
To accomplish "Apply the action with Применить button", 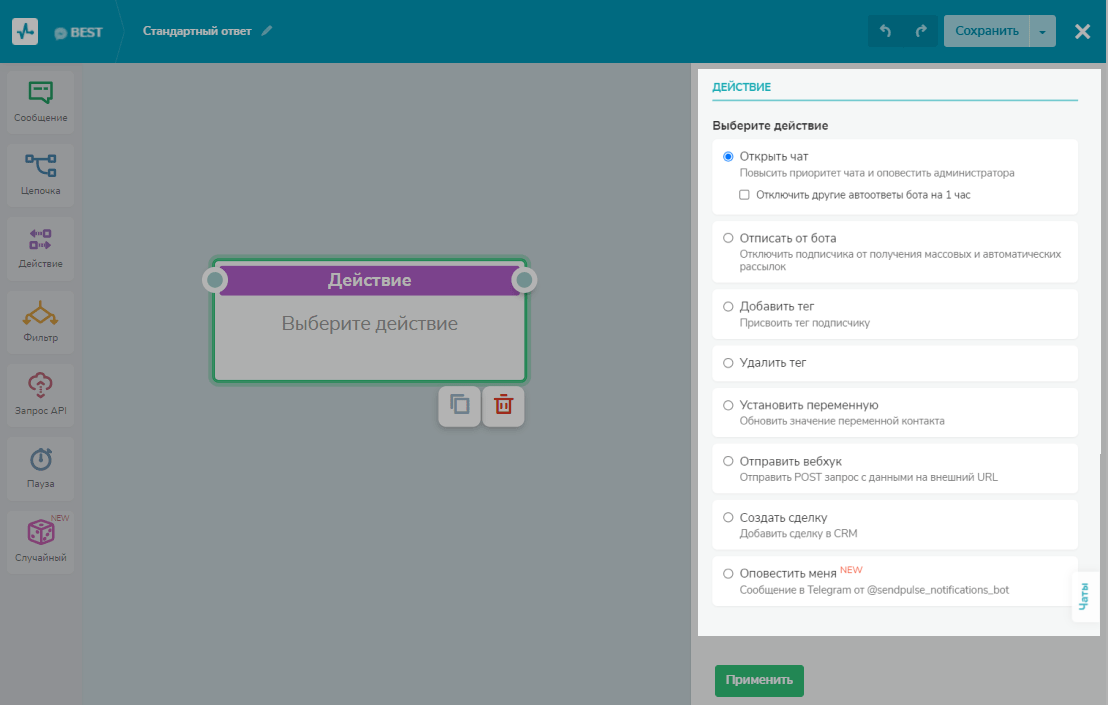I will coord(759,680).
